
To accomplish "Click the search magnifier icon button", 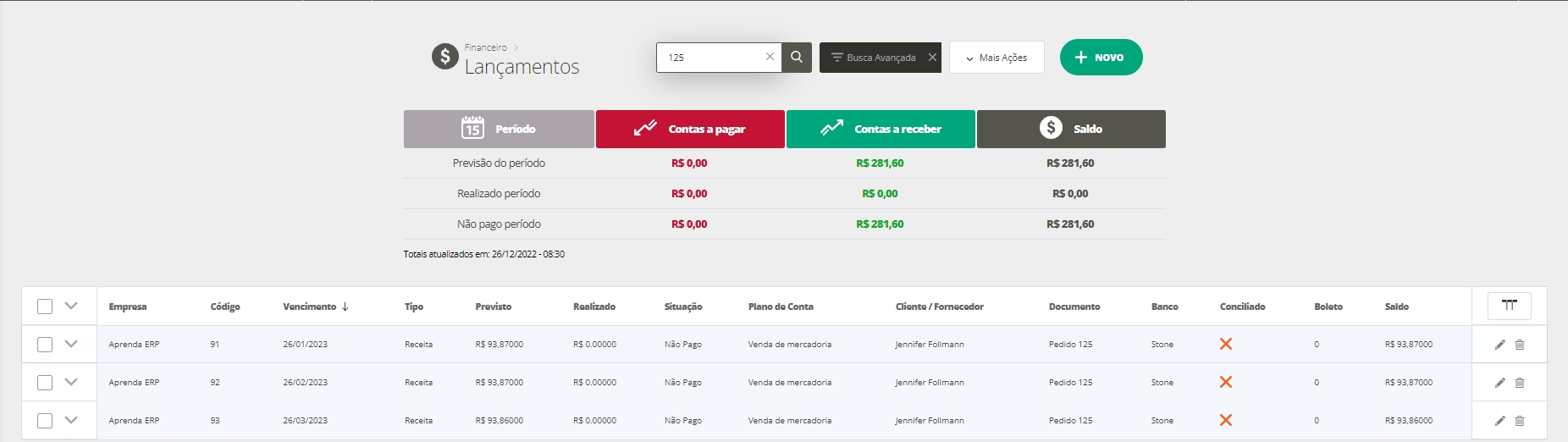I will click(797, 58).
